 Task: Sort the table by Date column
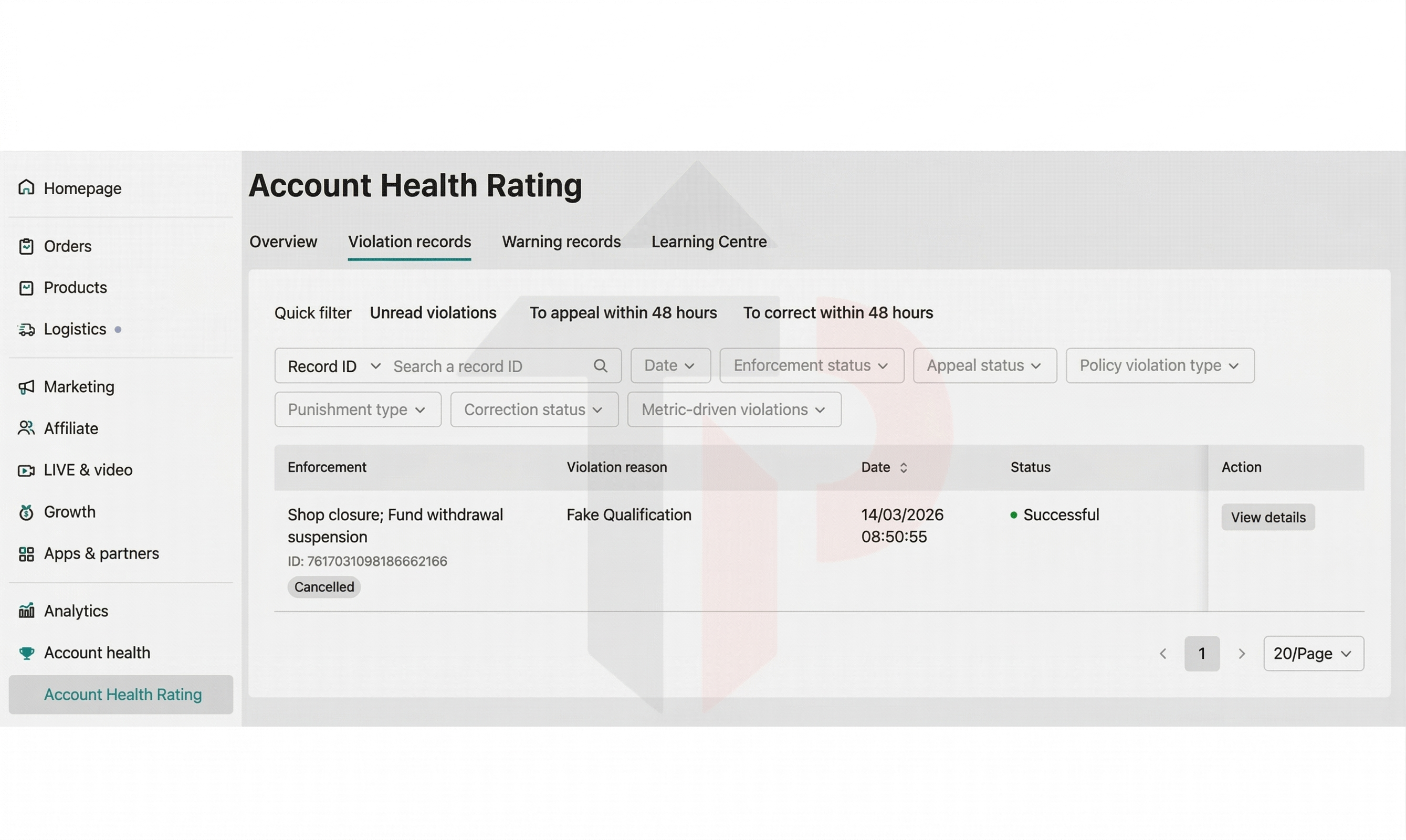point(903,468)
